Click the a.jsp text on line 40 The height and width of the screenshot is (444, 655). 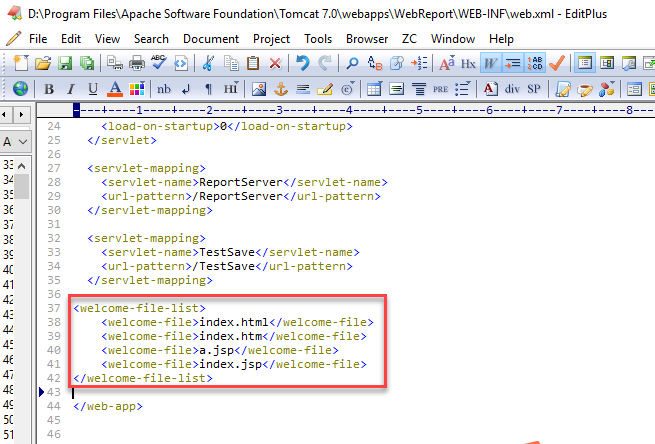click(x=216, y=350)
